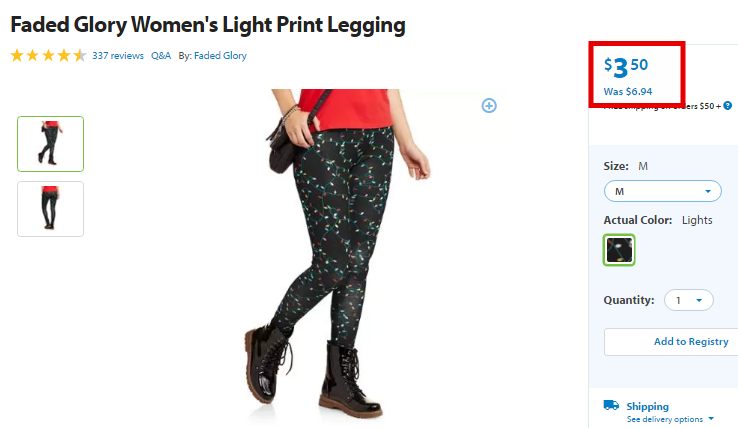Click the product title Faded Glory Women's Legging

click(x=208, y=25)
